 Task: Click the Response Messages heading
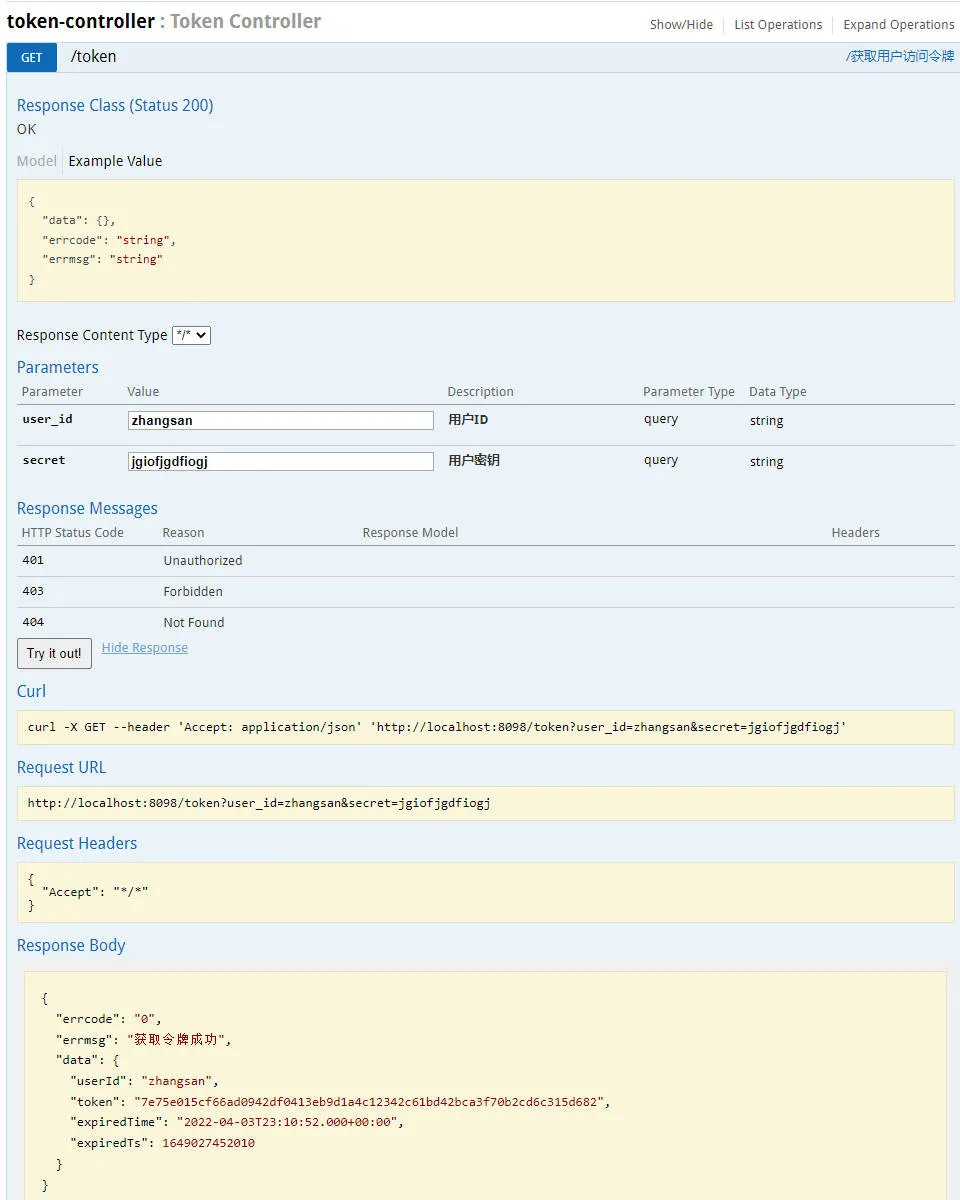87,509
